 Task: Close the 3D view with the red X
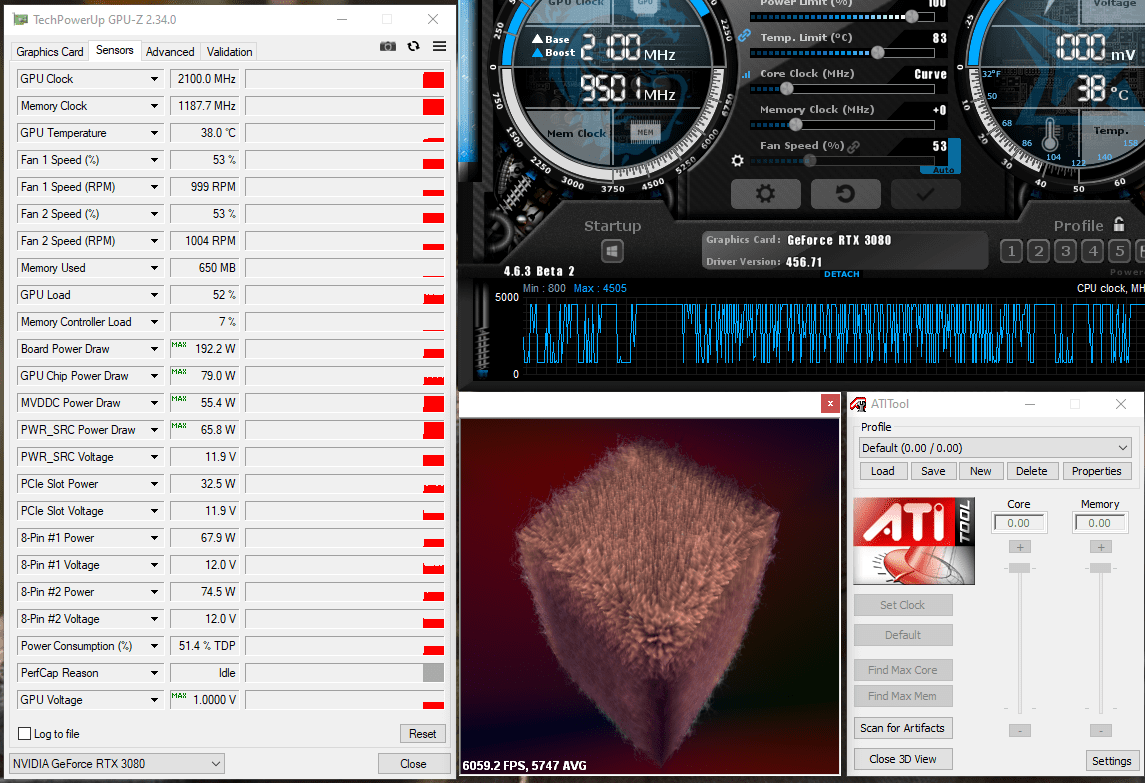(830, 403)
